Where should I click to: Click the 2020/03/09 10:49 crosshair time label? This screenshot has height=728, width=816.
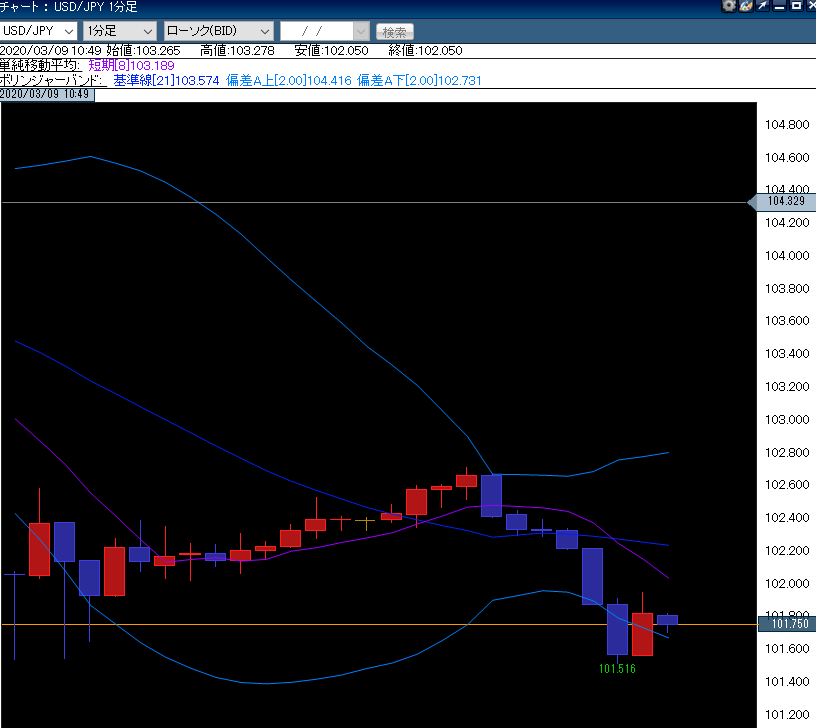click(x=47, y=94)
